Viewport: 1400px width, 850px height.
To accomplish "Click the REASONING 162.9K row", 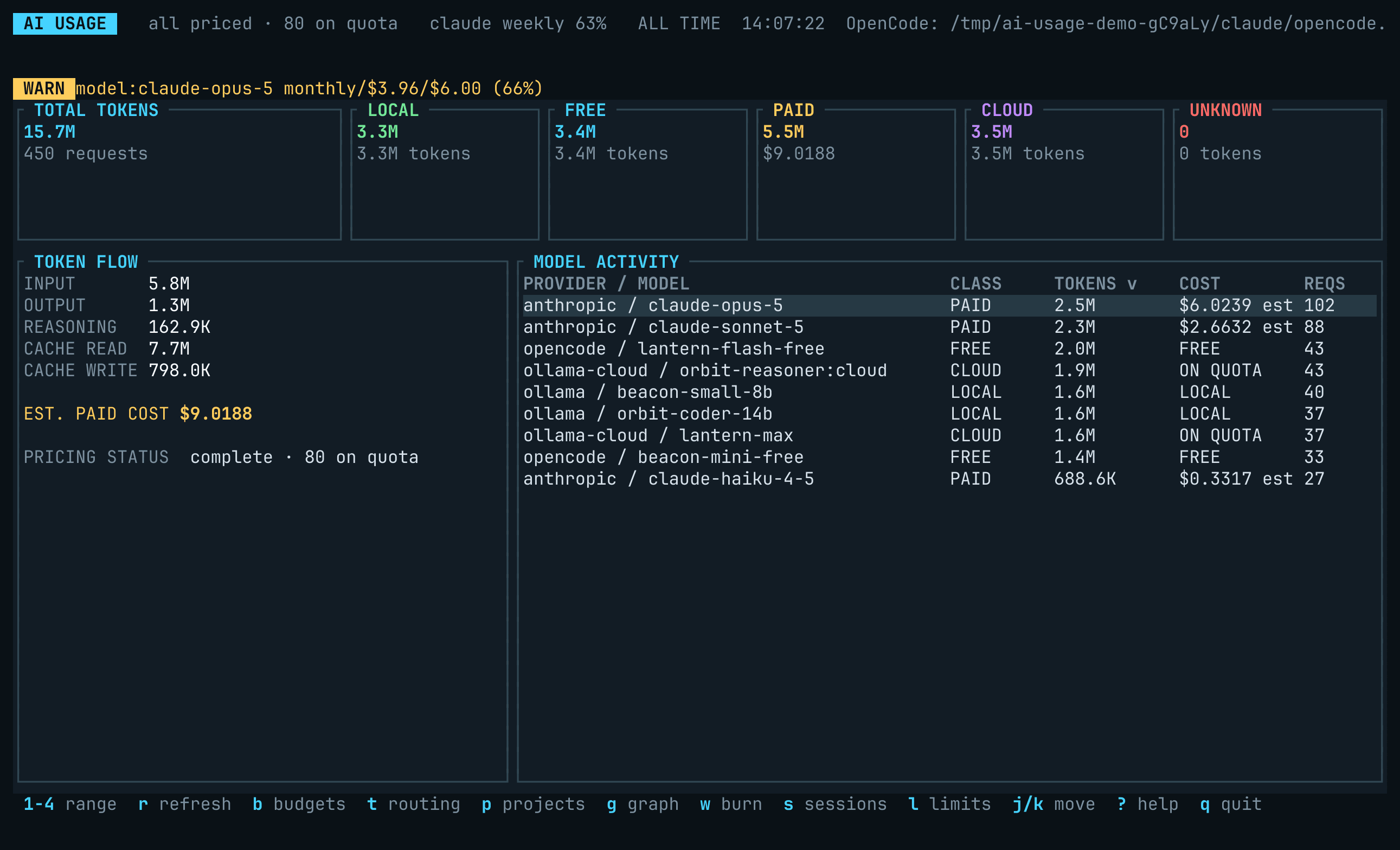I will tap(117, 327).
